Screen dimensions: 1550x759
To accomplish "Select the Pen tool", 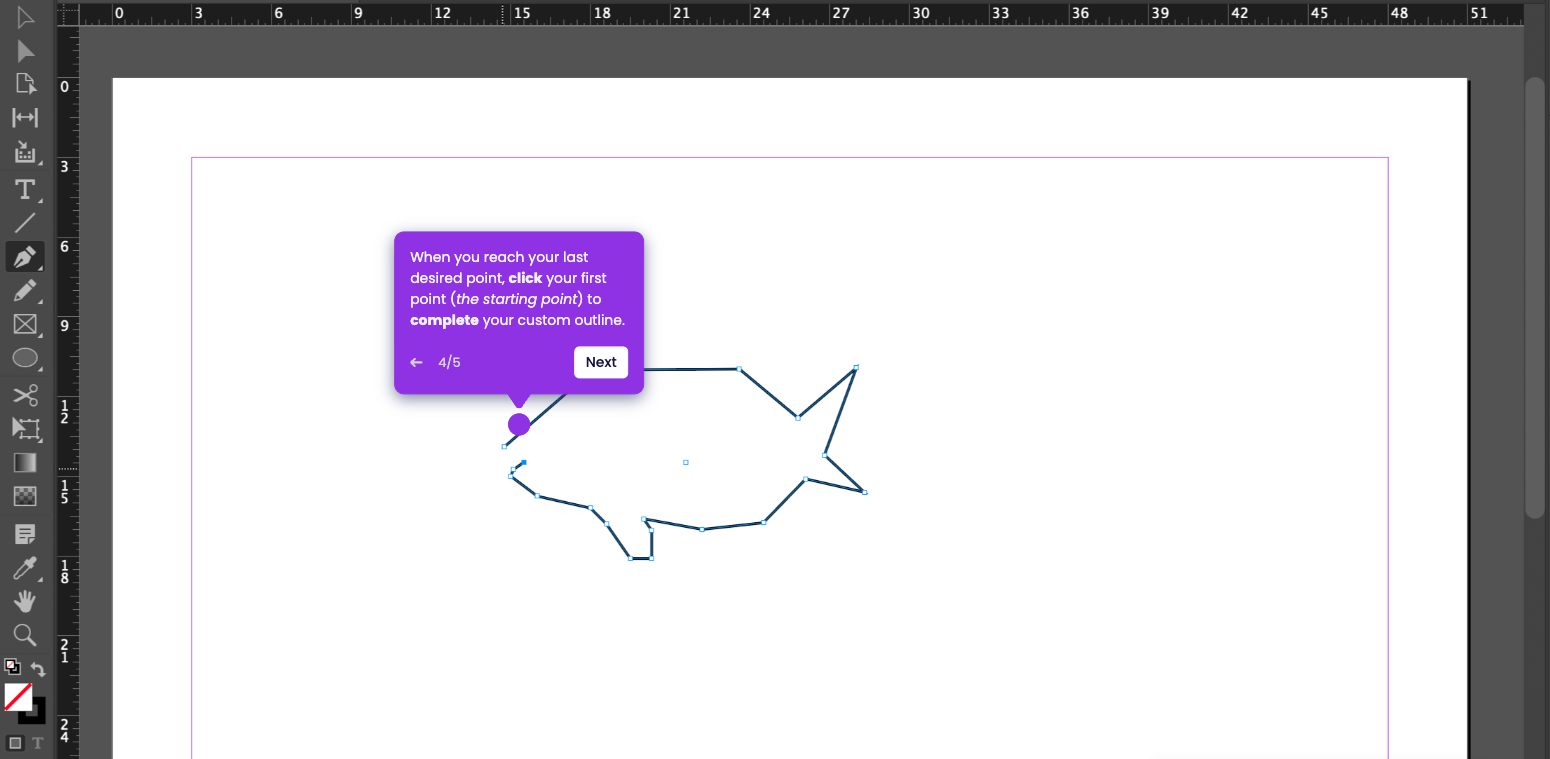I will [25, 257].
